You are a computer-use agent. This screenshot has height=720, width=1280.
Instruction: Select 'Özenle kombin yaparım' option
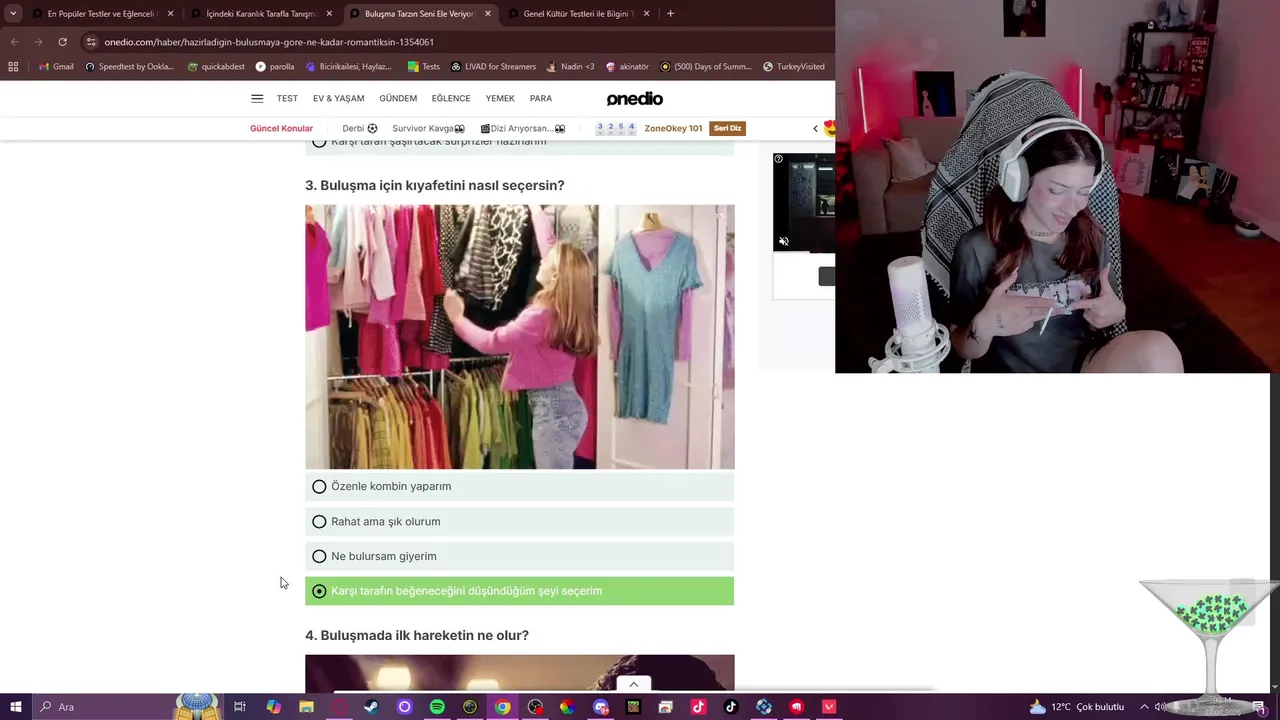click(519, 486)
